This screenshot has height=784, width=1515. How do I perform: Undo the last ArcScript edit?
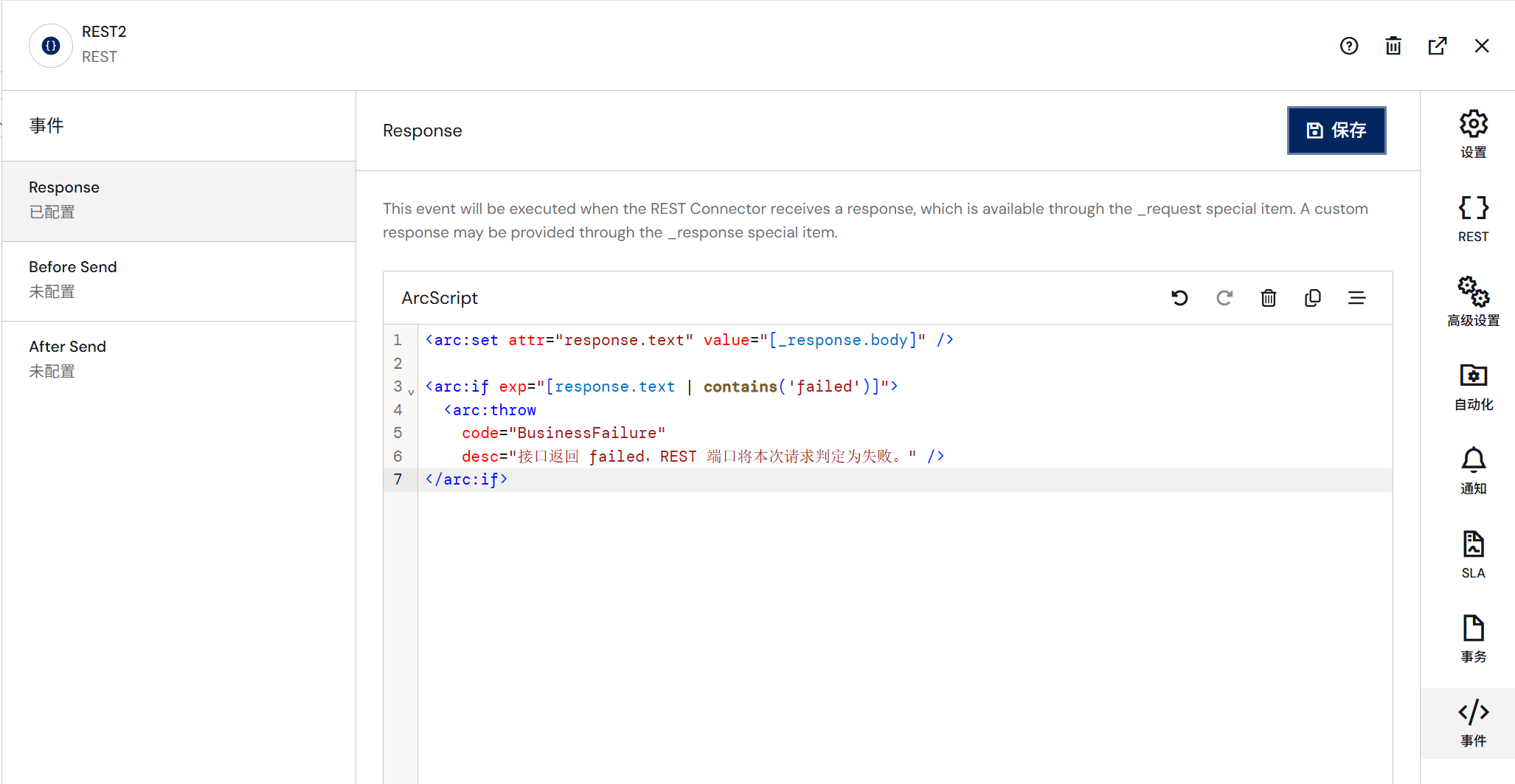pos(1180,298)
